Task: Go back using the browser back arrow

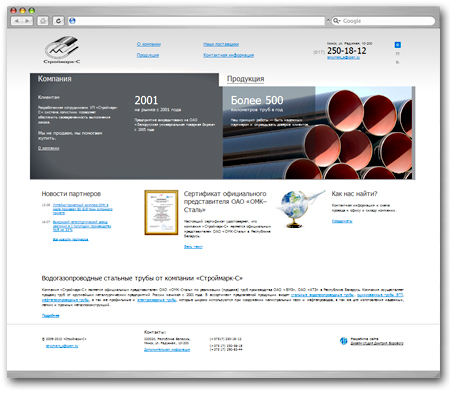Action: pyautogui.click(x=17, y=21)
